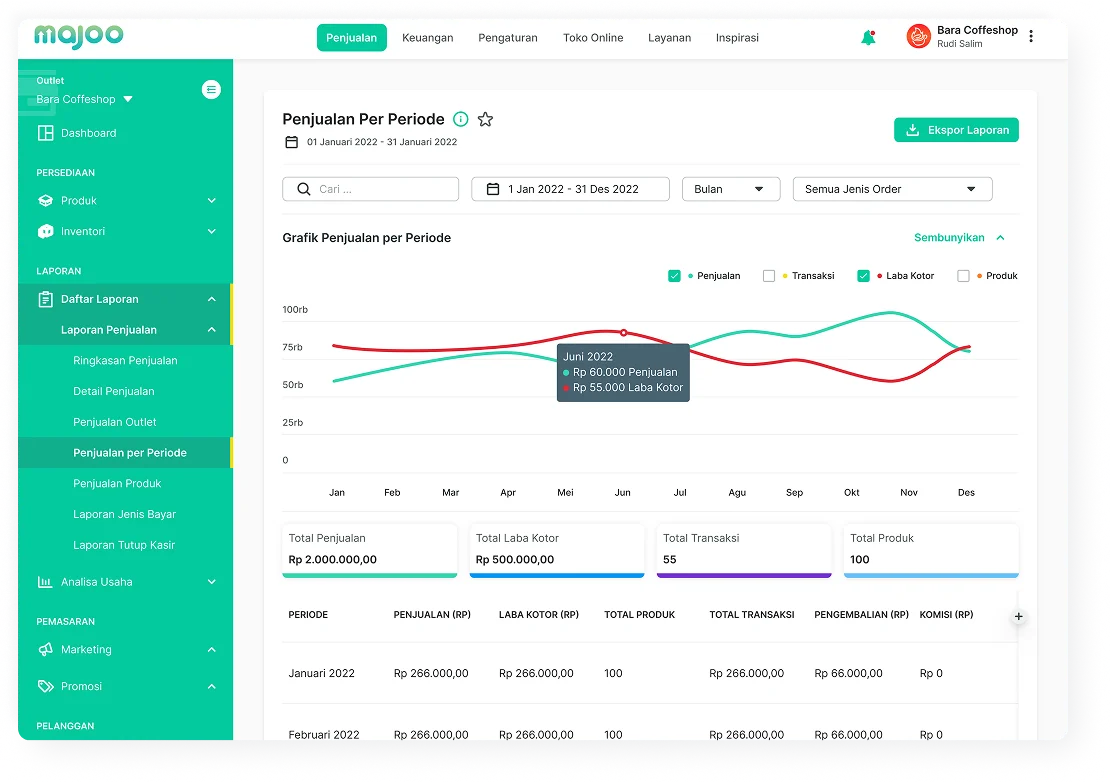Viewport: 1110px width, 783px height.
Task: Enable the Transaksi chart checkbox
Action: point(769,276)
